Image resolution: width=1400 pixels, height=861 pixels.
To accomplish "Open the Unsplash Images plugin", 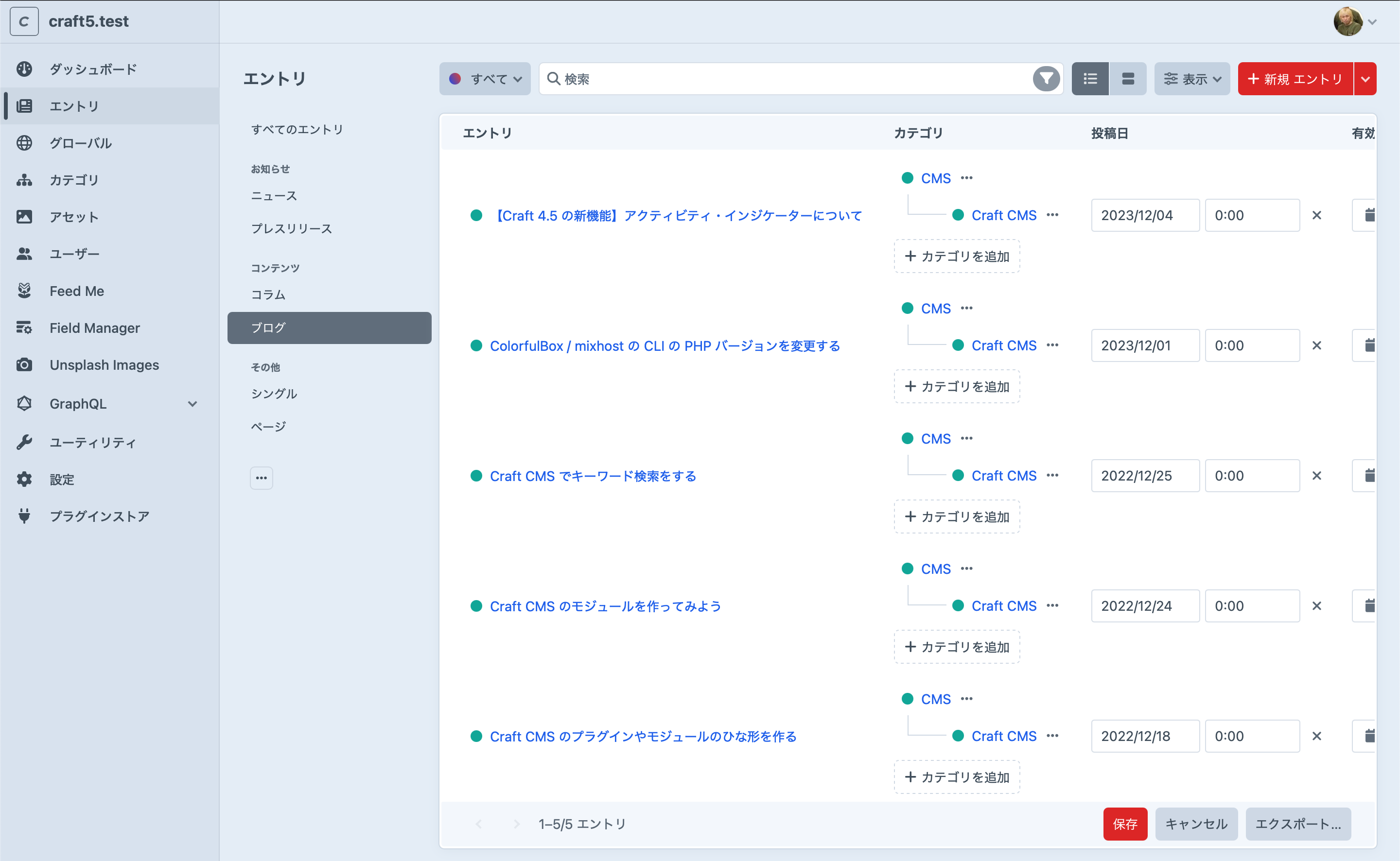I will 104,364.
